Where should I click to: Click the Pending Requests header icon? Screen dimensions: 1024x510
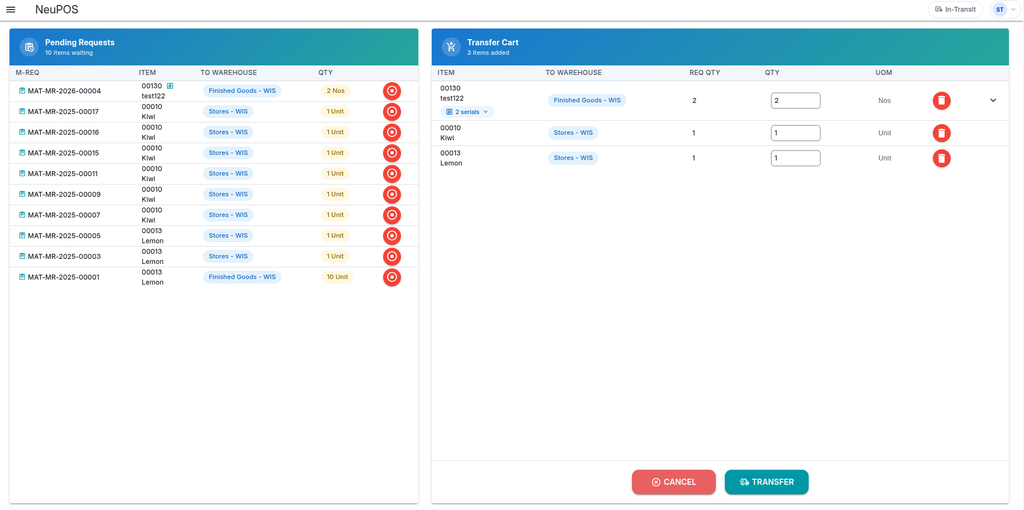[x=29, y=47]
